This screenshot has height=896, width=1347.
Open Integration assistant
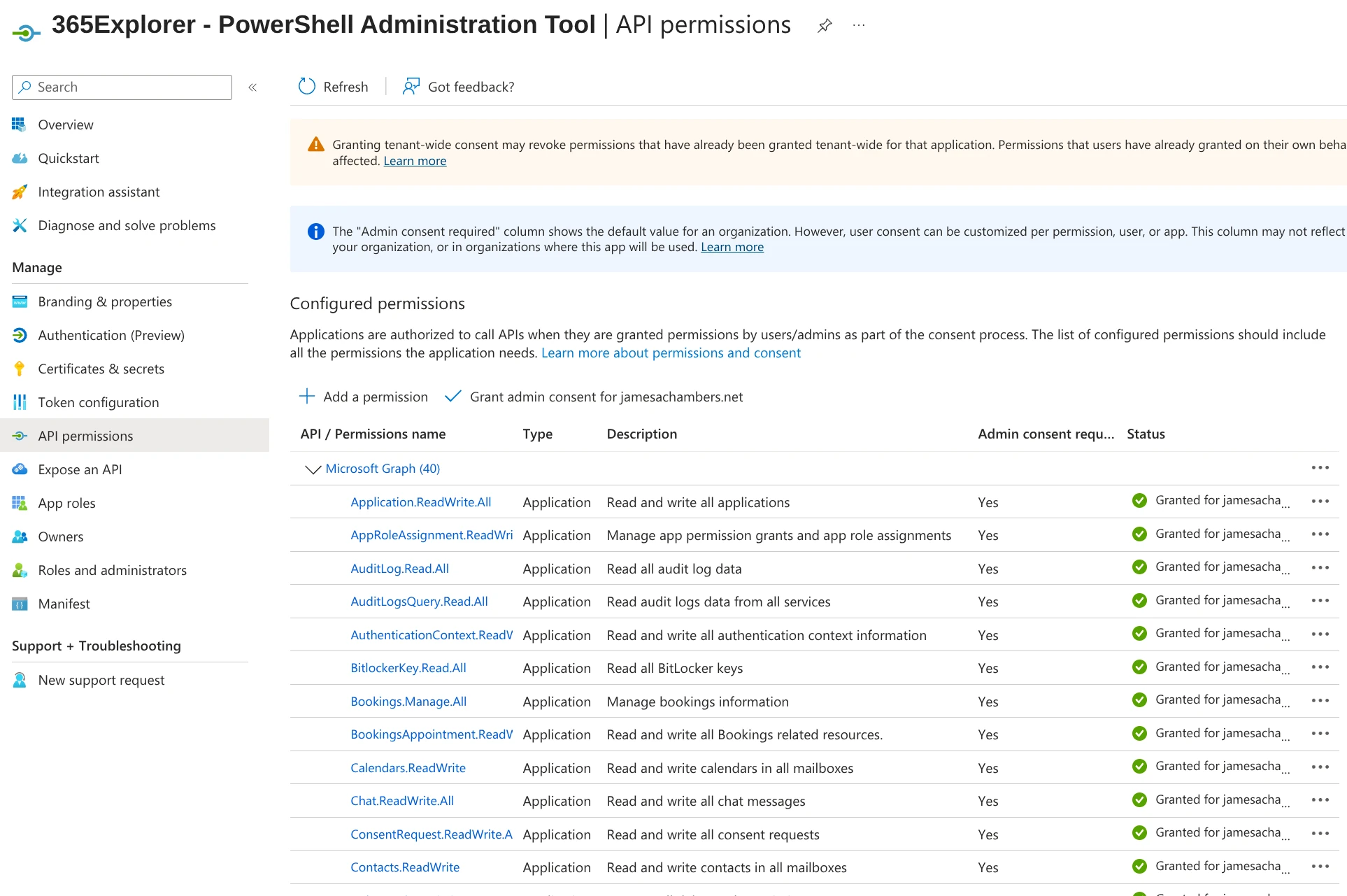pyautogui.click(x=99, y=192)
